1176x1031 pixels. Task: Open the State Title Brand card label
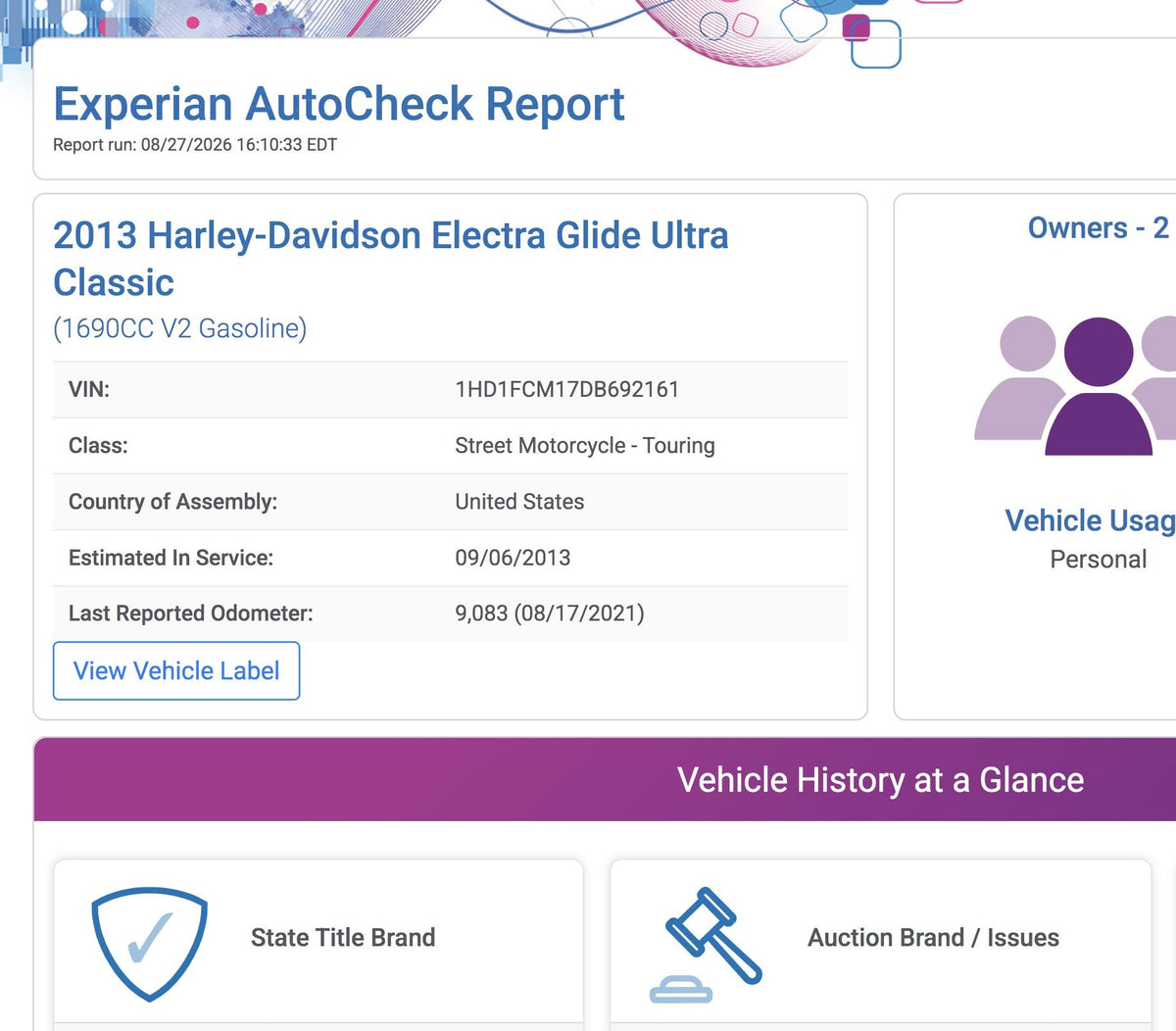[343, 938]
